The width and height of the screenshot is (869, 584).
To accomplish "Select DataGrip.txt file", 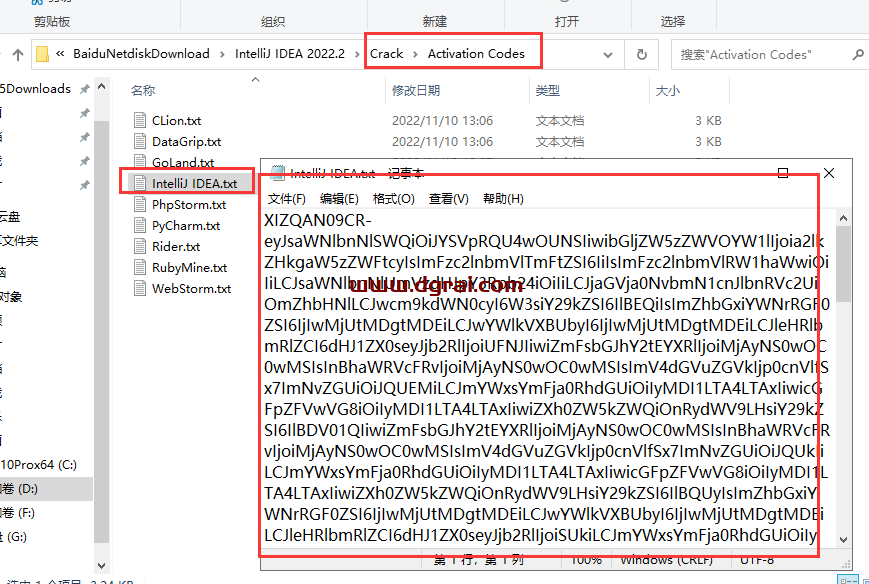I will tap(186, 141).
